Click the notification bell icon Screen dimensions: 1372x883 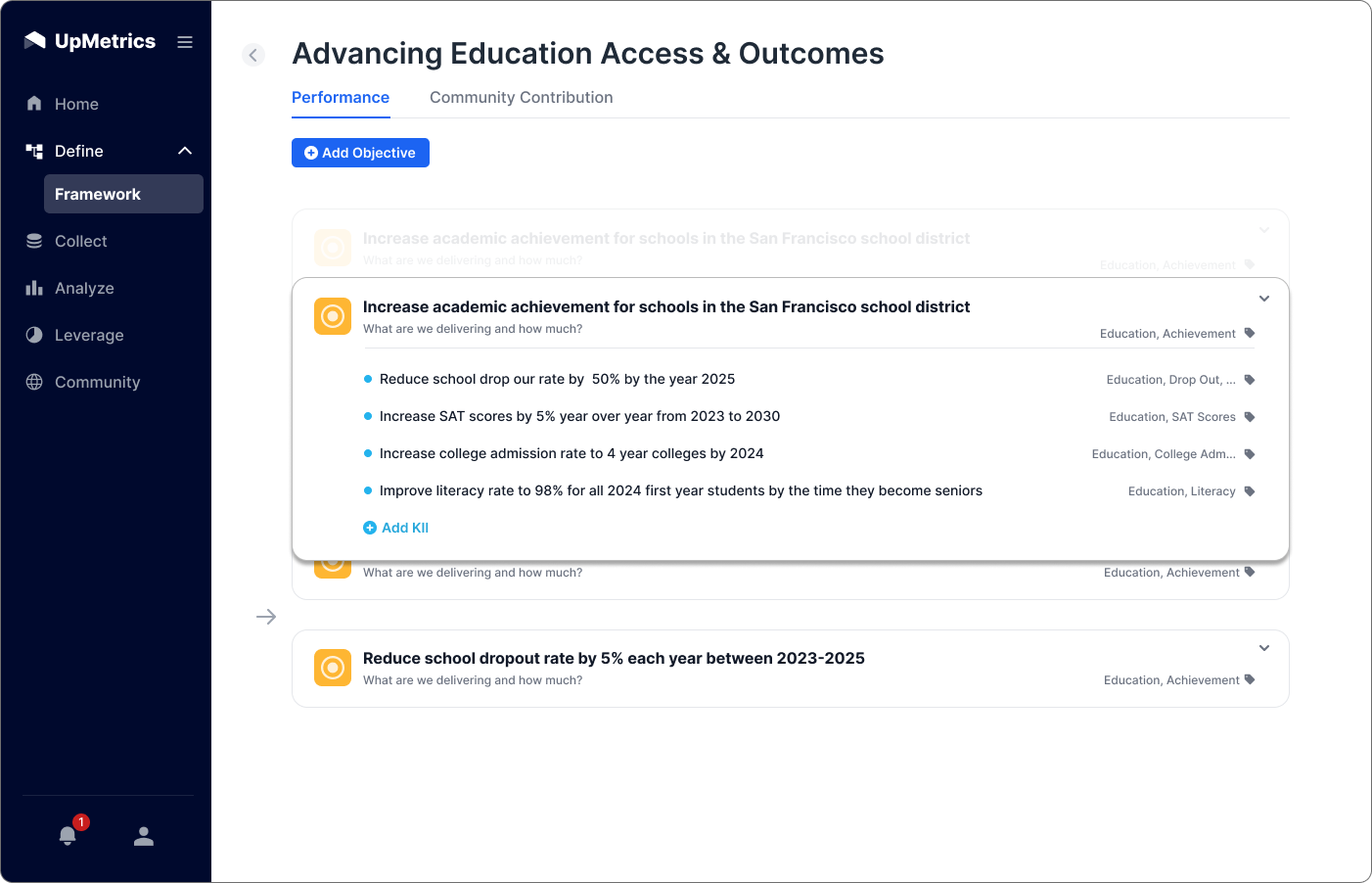[68, 835]
